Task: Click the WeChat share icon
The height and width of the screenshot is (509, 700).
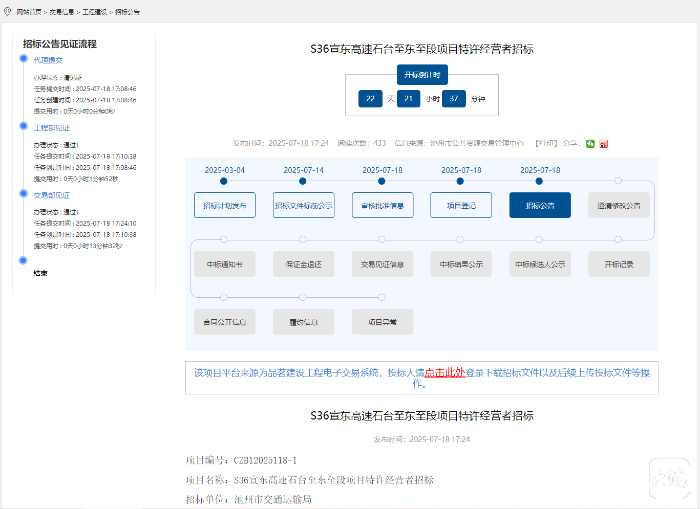Action: pyautogui.click(x=590, y=143)
